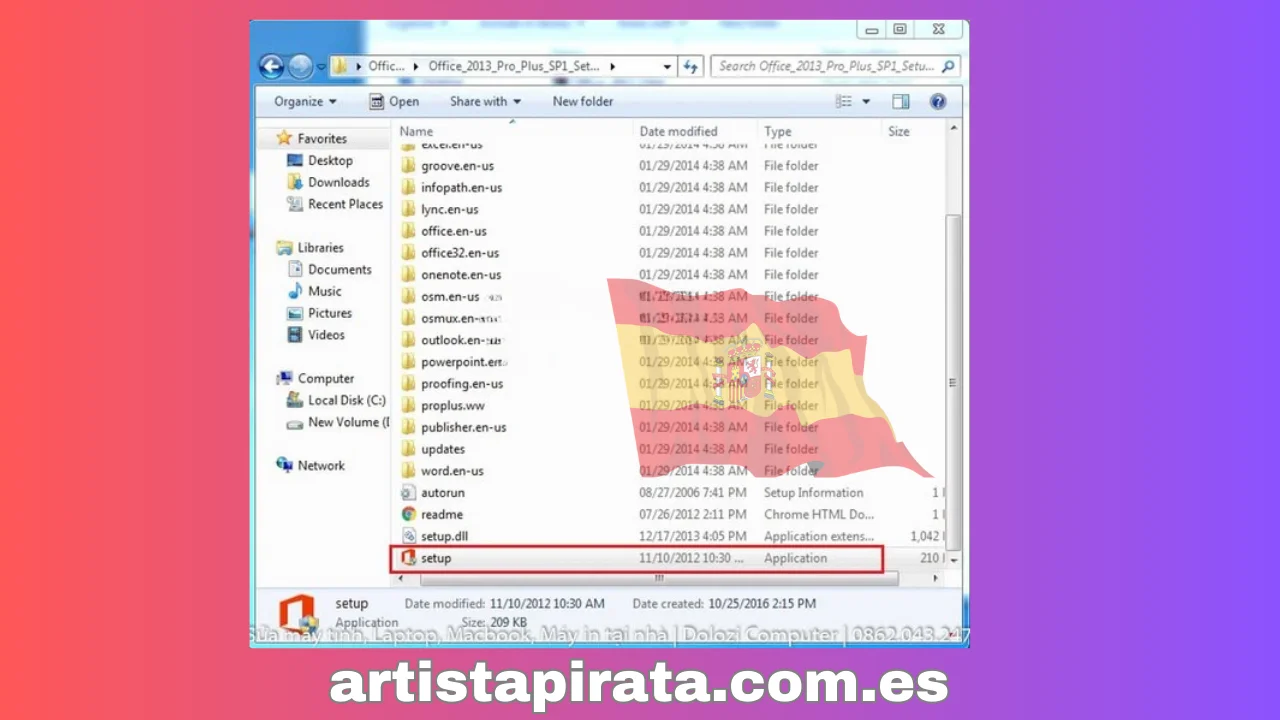Select the autorun setup information file icon
Image resolution: width=1280 pixels, height=720 pixels.
408,493
